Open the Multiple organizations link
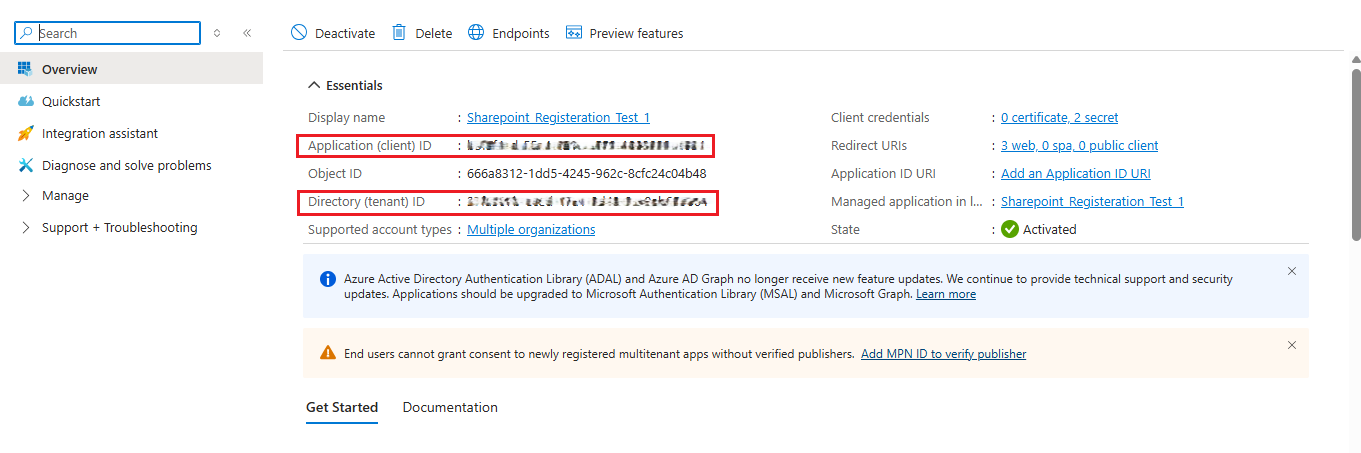The width and height of the screenshot is (1361, 453). point(531,229)
